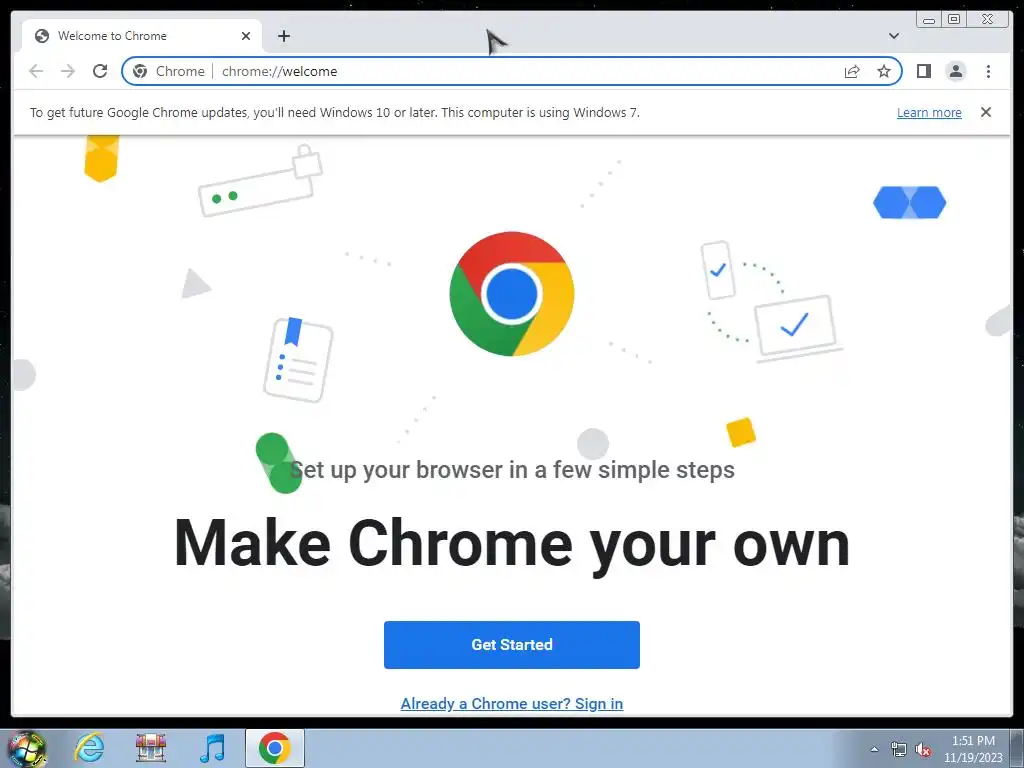The height and width of the screenshot is (768, 1024).
Task: Minimize the Chrome window
Action: (x=929, y=19)
